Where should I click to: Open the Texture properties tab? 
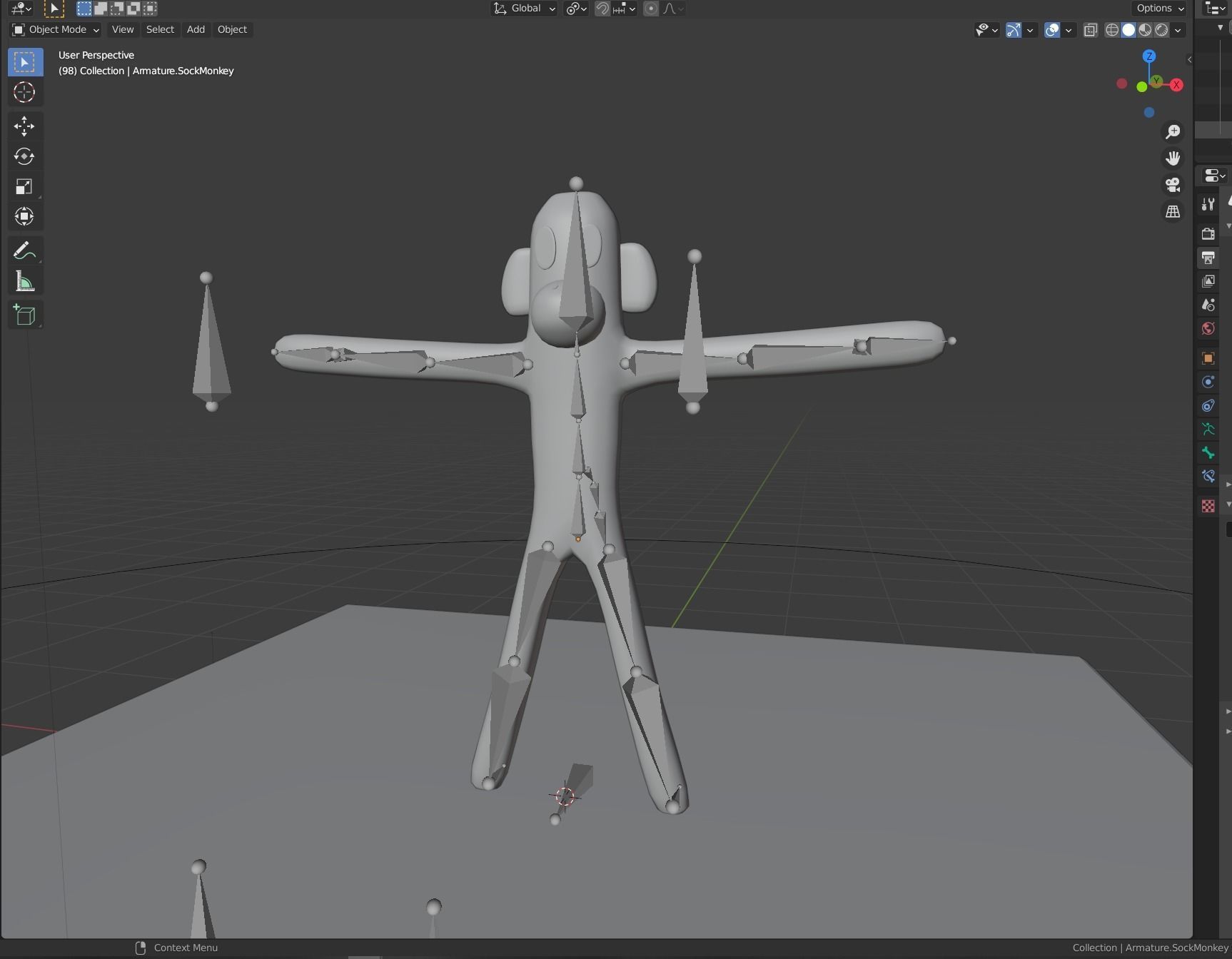pyautogui.click(x=1208, y=506)
